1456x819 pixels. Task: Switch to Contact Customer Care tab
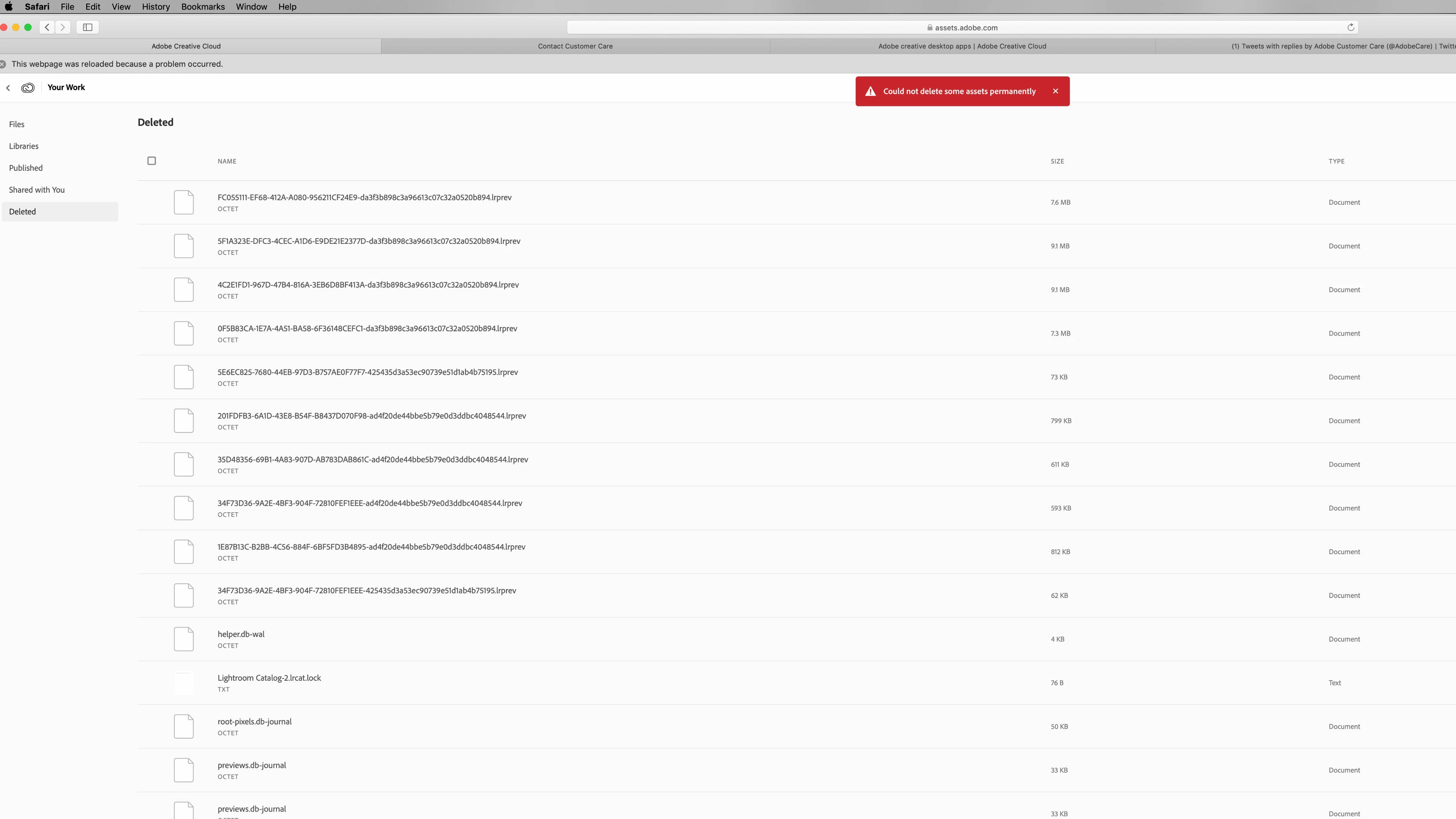click(x=575, y=46)
